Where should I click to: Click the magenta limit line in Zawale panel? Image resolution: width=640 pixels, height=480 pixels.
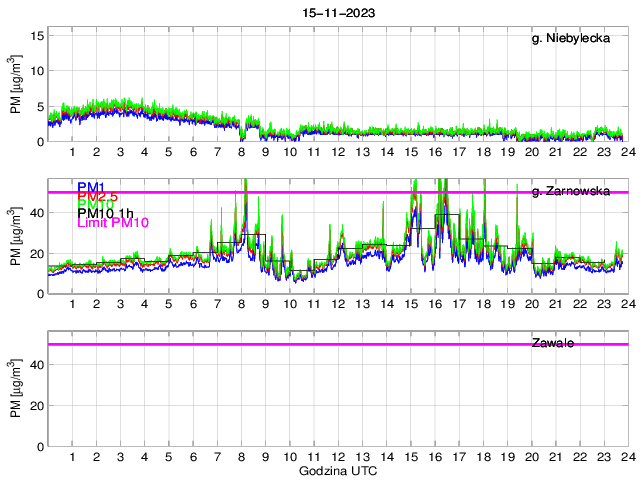tap(300, 344)
